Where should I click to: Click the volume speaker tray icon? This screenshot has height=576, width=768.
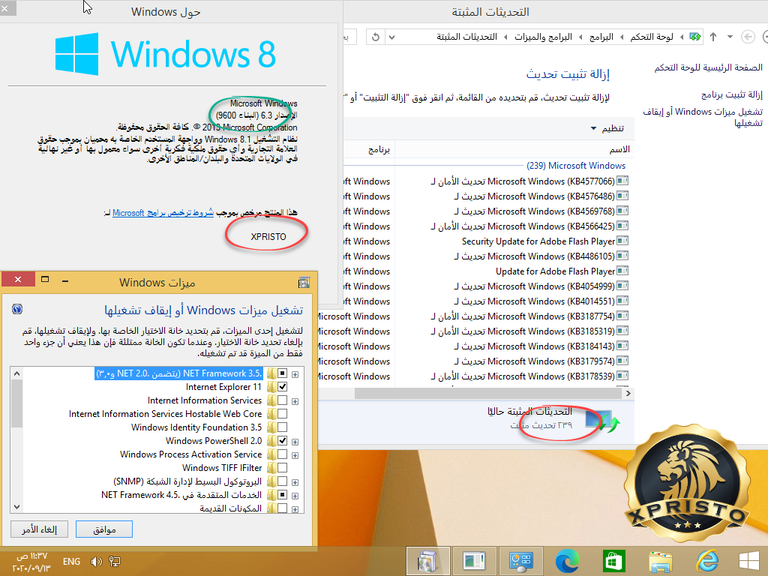click(x=96, y=562)
